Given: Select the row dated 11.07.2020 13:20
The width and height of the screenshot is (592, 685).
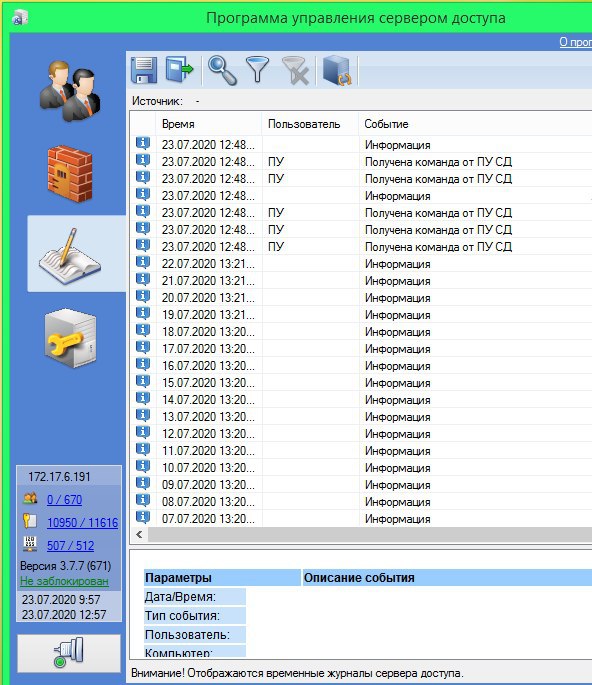Looking at the screenshot, I should coord(361,451).
